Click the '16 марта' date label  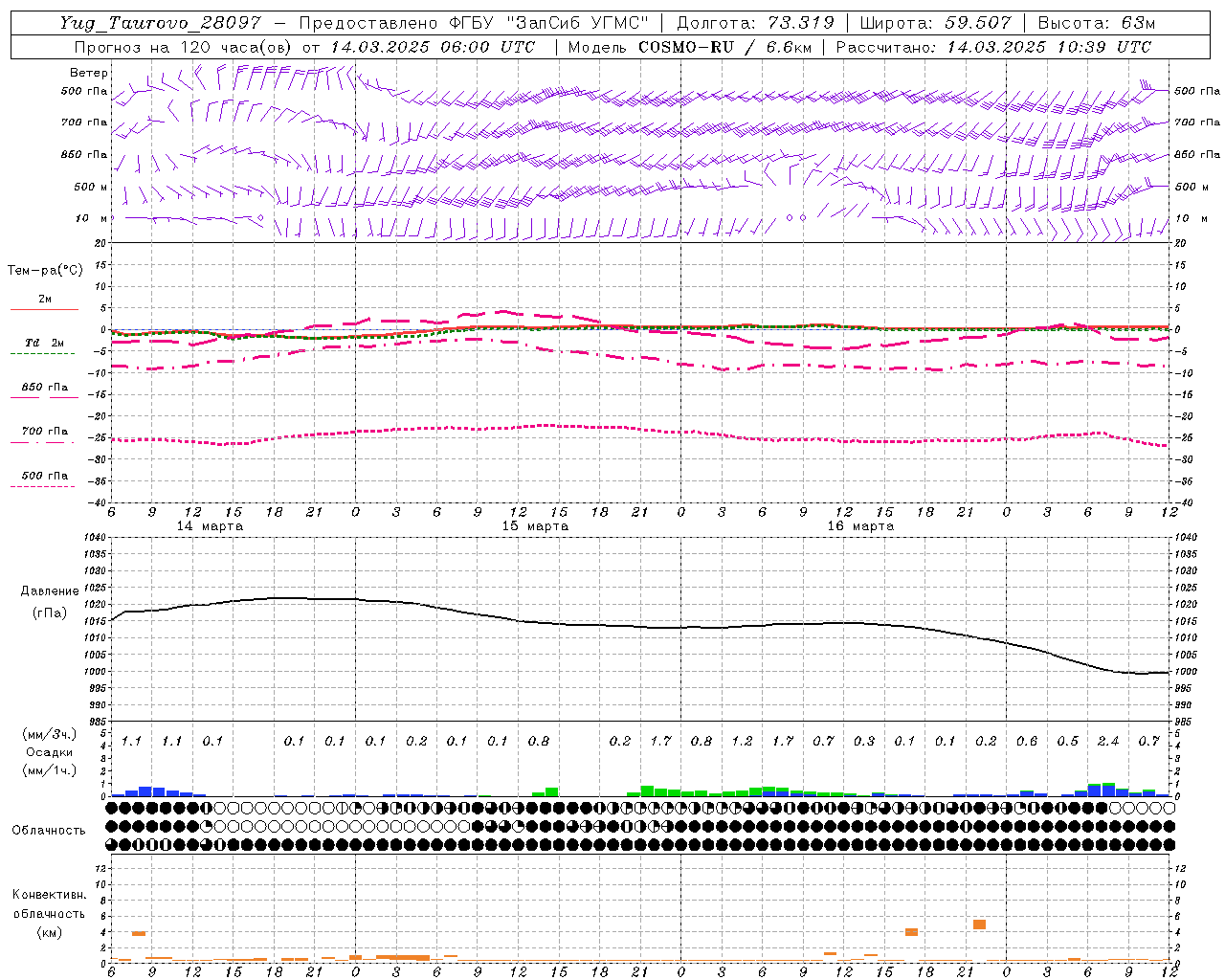pyautogui.click(x=860, y=526)
